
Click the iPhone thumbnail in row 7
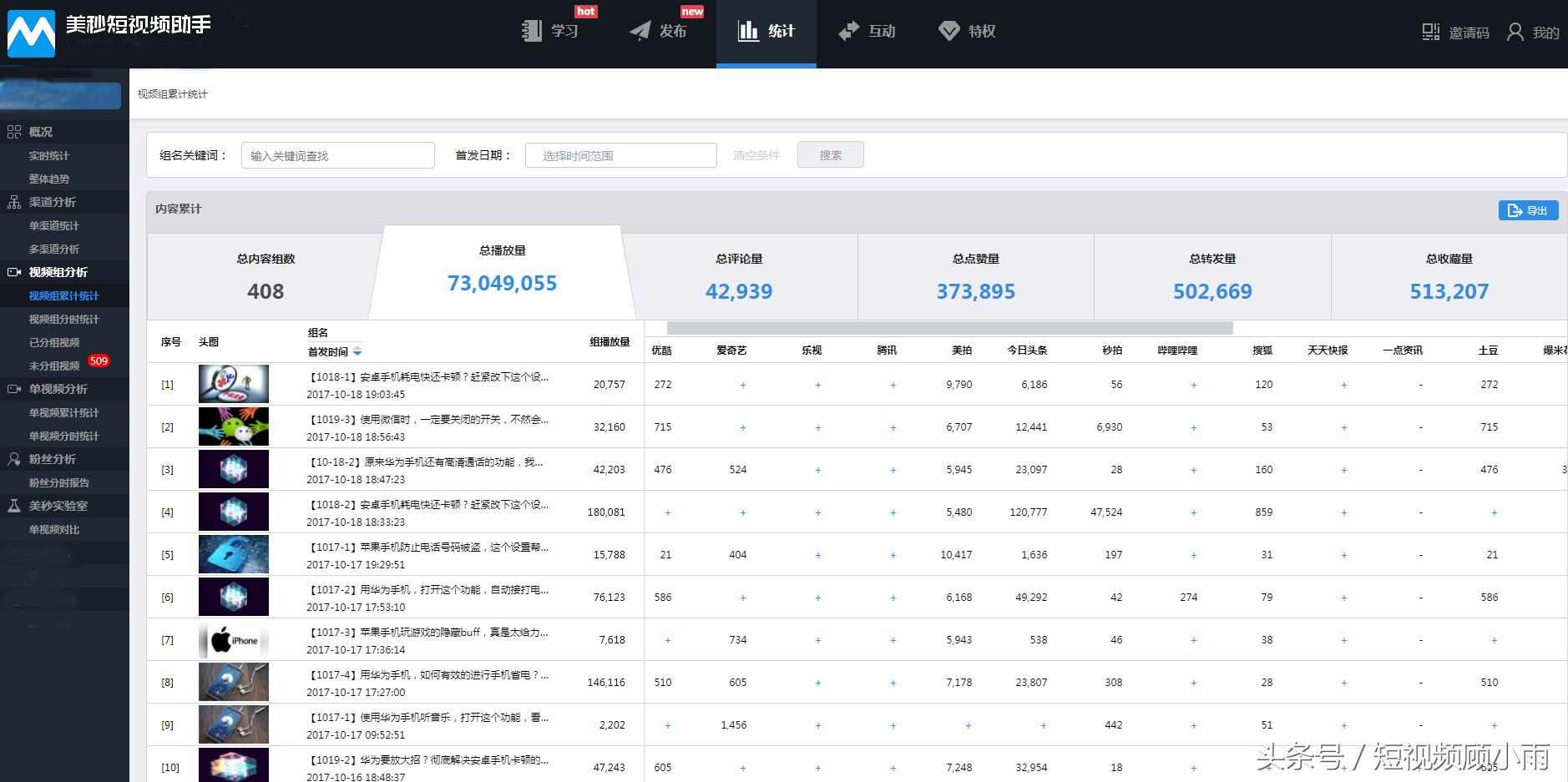(x=234, y=640)
